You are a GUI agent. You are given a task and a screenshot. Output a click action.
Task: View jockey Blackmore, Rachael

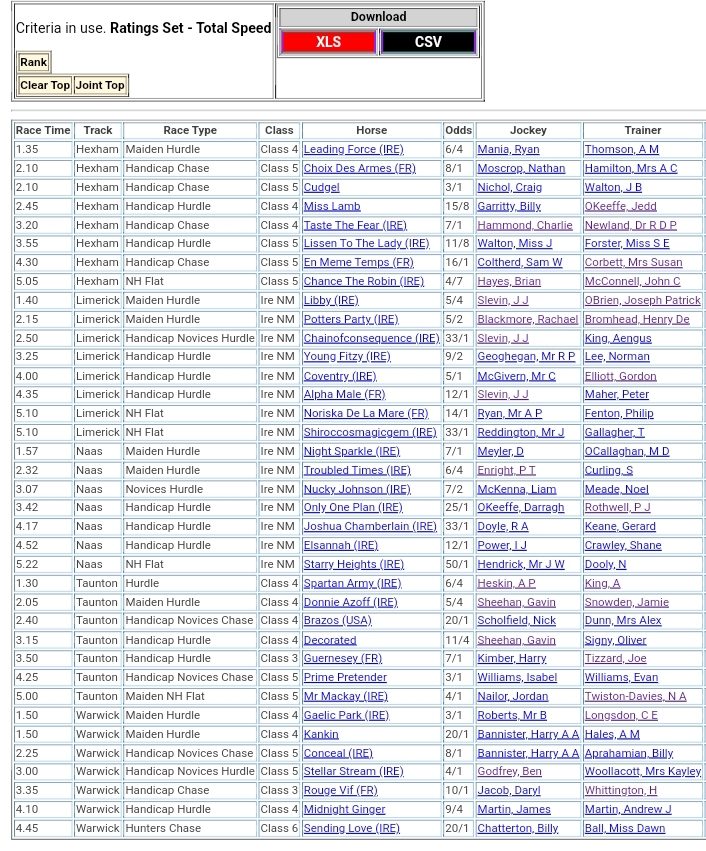(527, 319)
